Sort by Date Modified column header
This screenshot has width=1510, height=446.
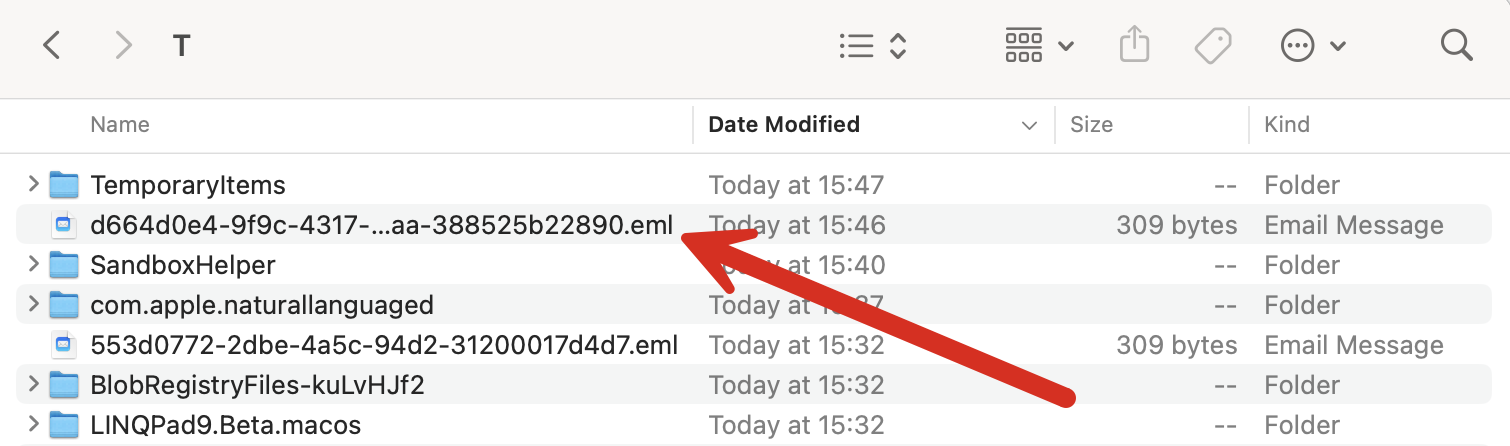784,125
